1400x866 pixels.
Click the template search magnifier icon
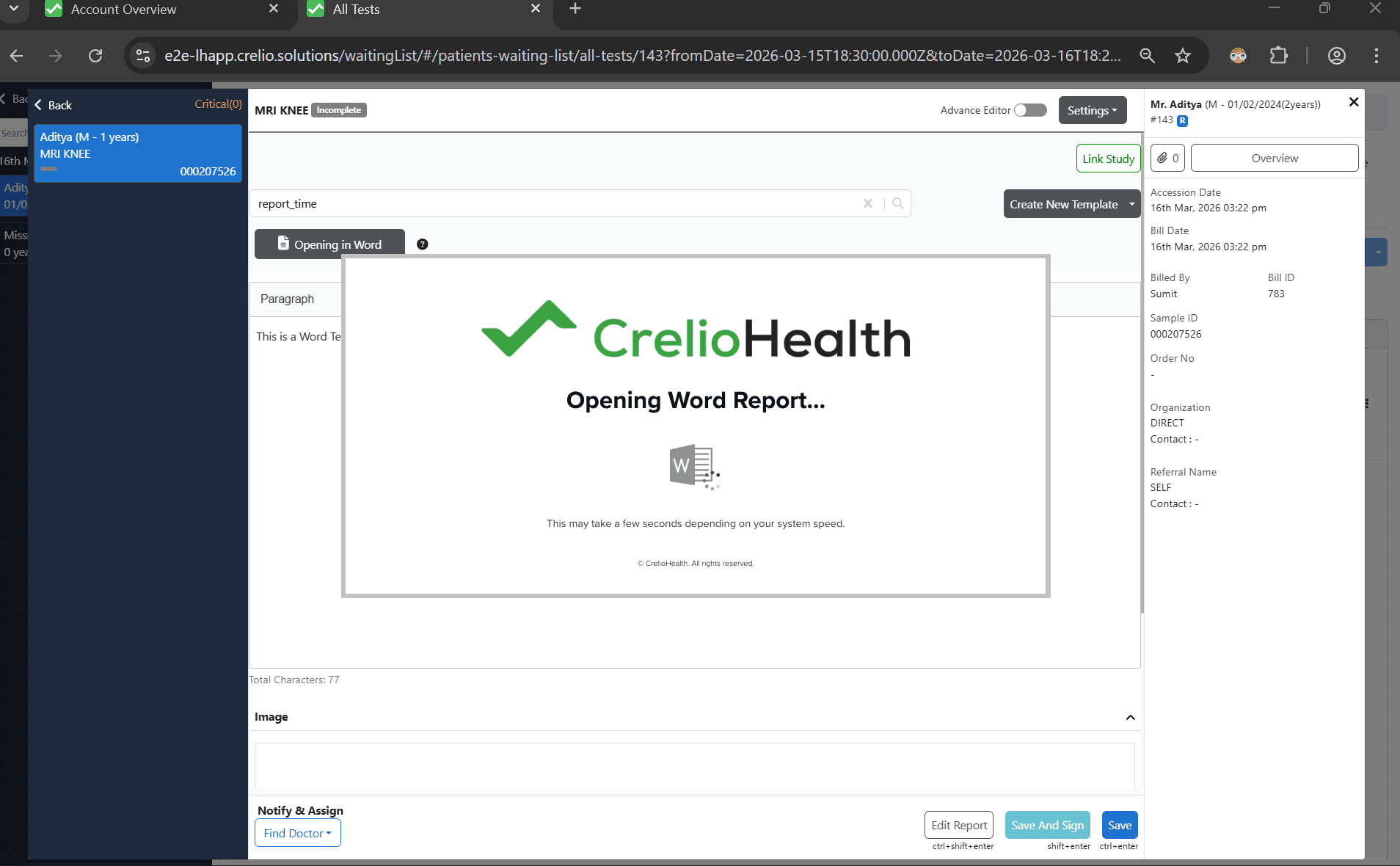[x=897, y=203]
